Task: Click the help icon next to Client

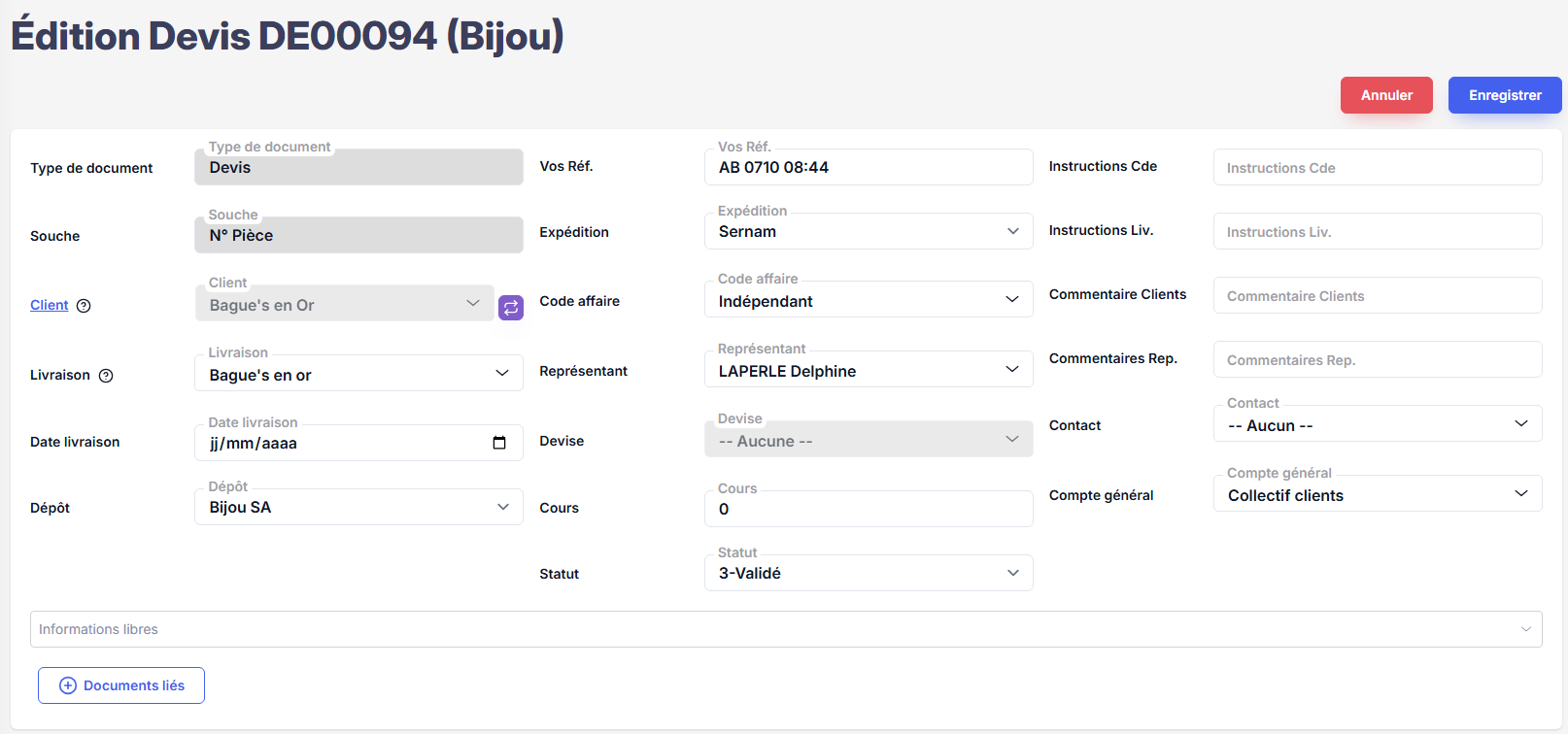Action: (x=84, y=306)
